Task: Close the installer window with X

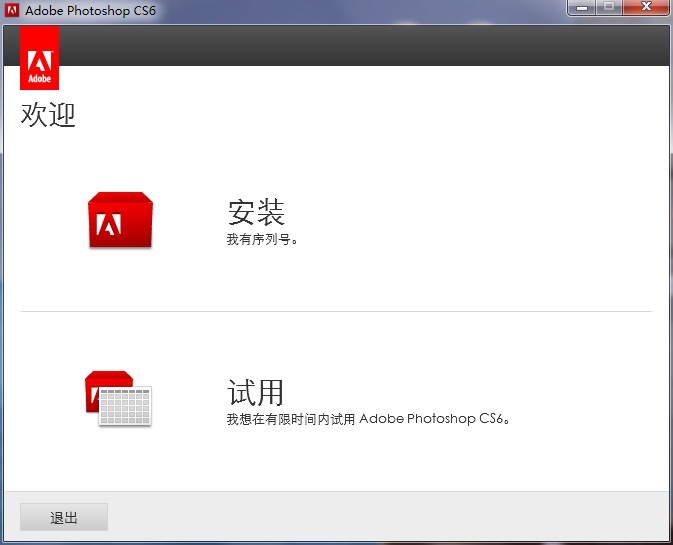Action: pos(646,7)
